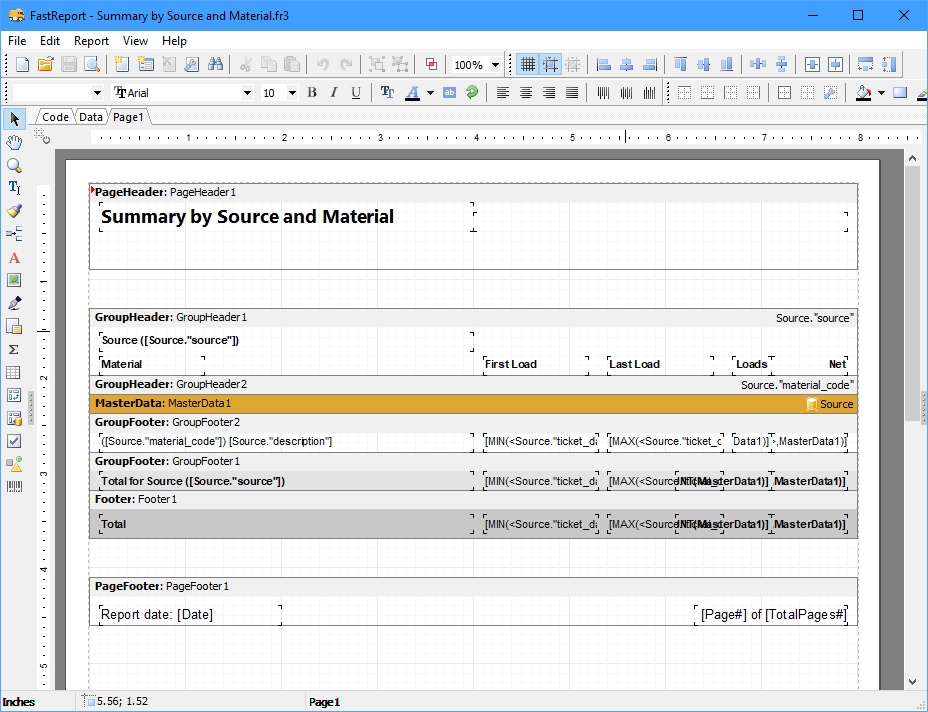The width and height of the screenshot is (928, 712).
Task: Pick the Copy Format brush tool
Action: 14,211
